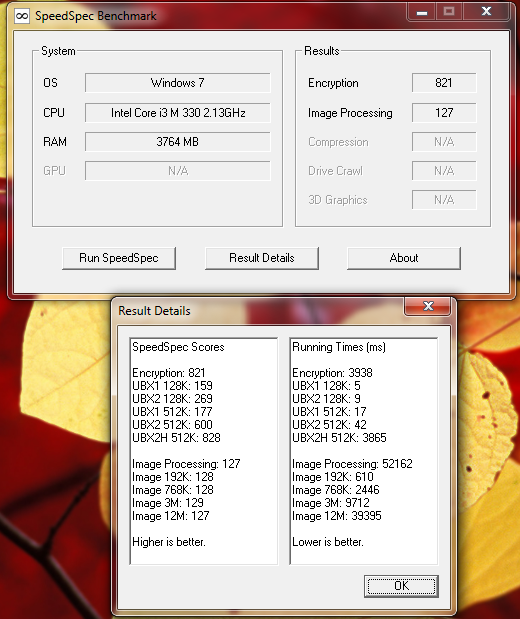Screen dimensions: 520x619
Task: Click the Result Details dialog title
Action: 154,311
